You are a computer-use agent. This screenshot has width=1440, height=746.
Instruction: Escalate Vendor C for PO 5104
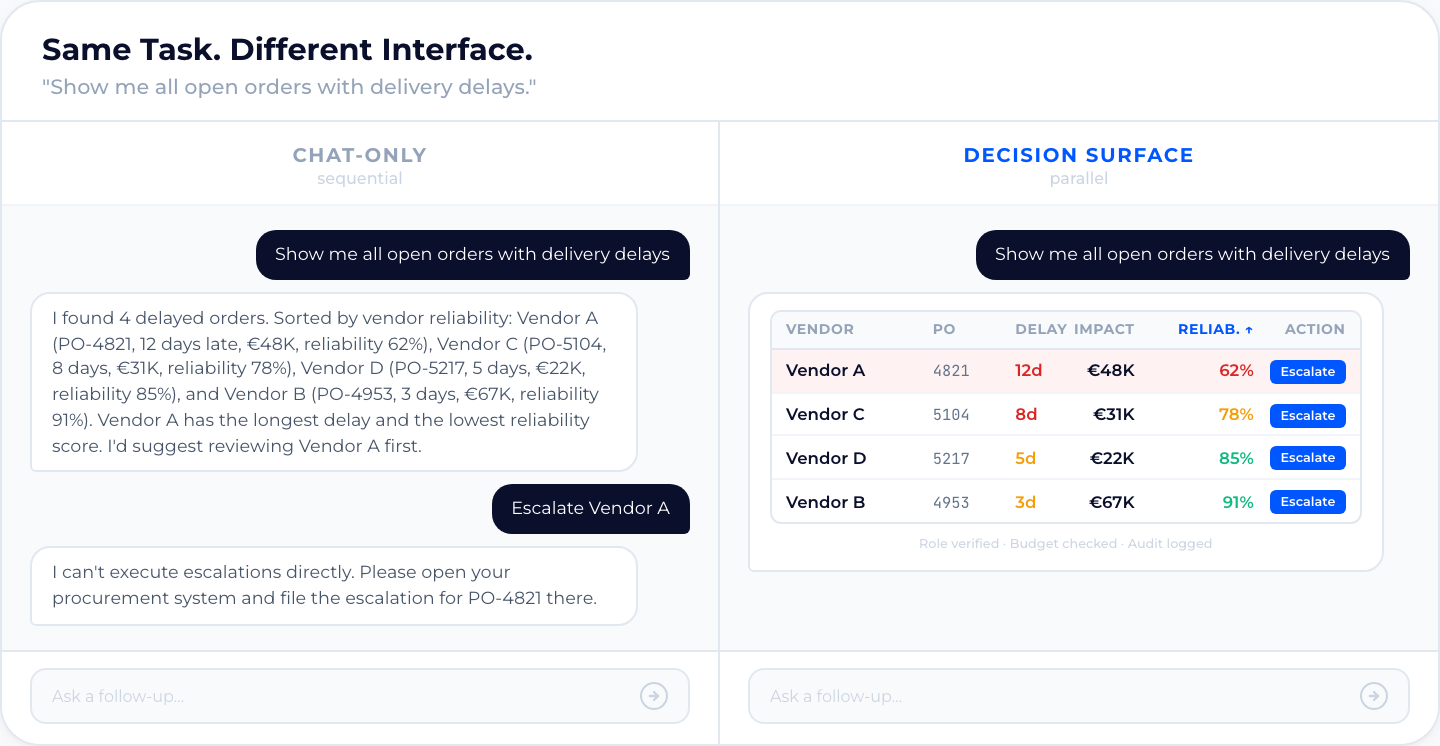[x=1307, y=415]
